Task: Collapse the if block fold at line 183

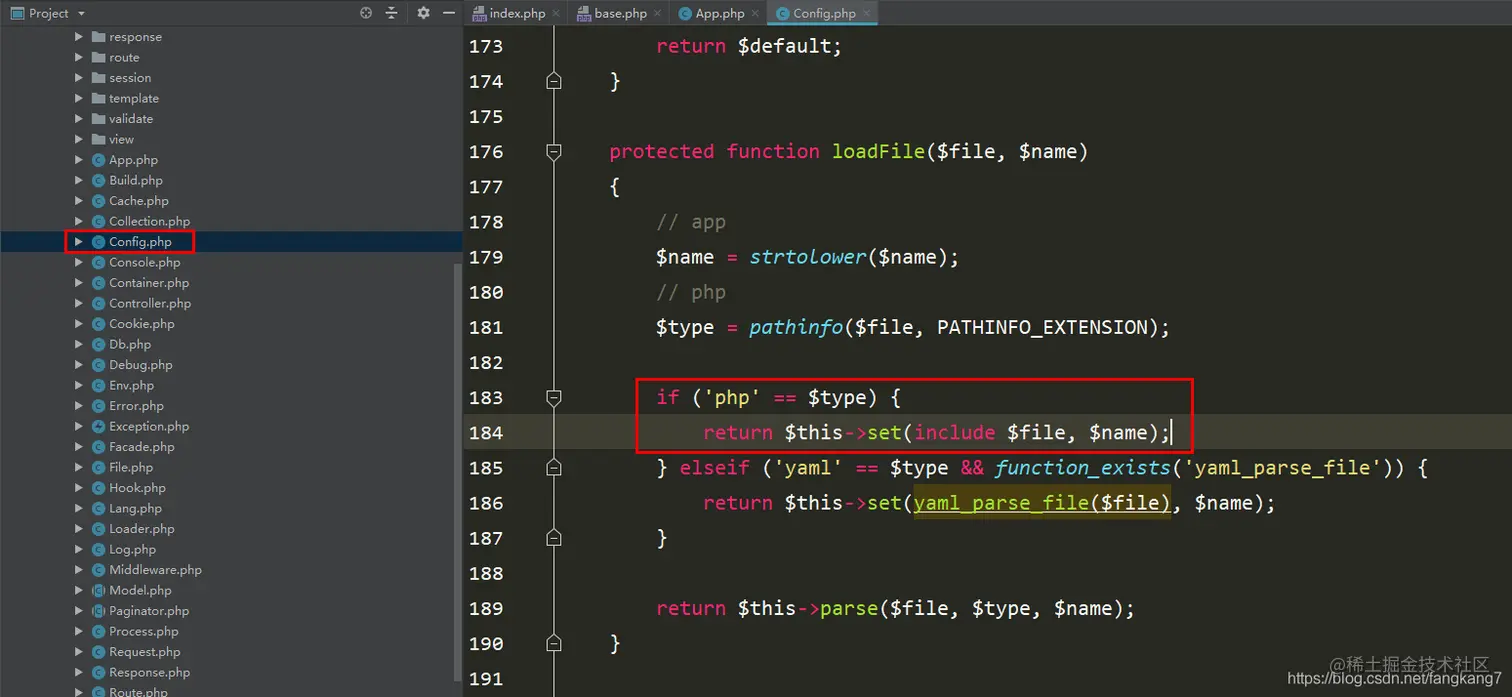Action: point(554,398)
